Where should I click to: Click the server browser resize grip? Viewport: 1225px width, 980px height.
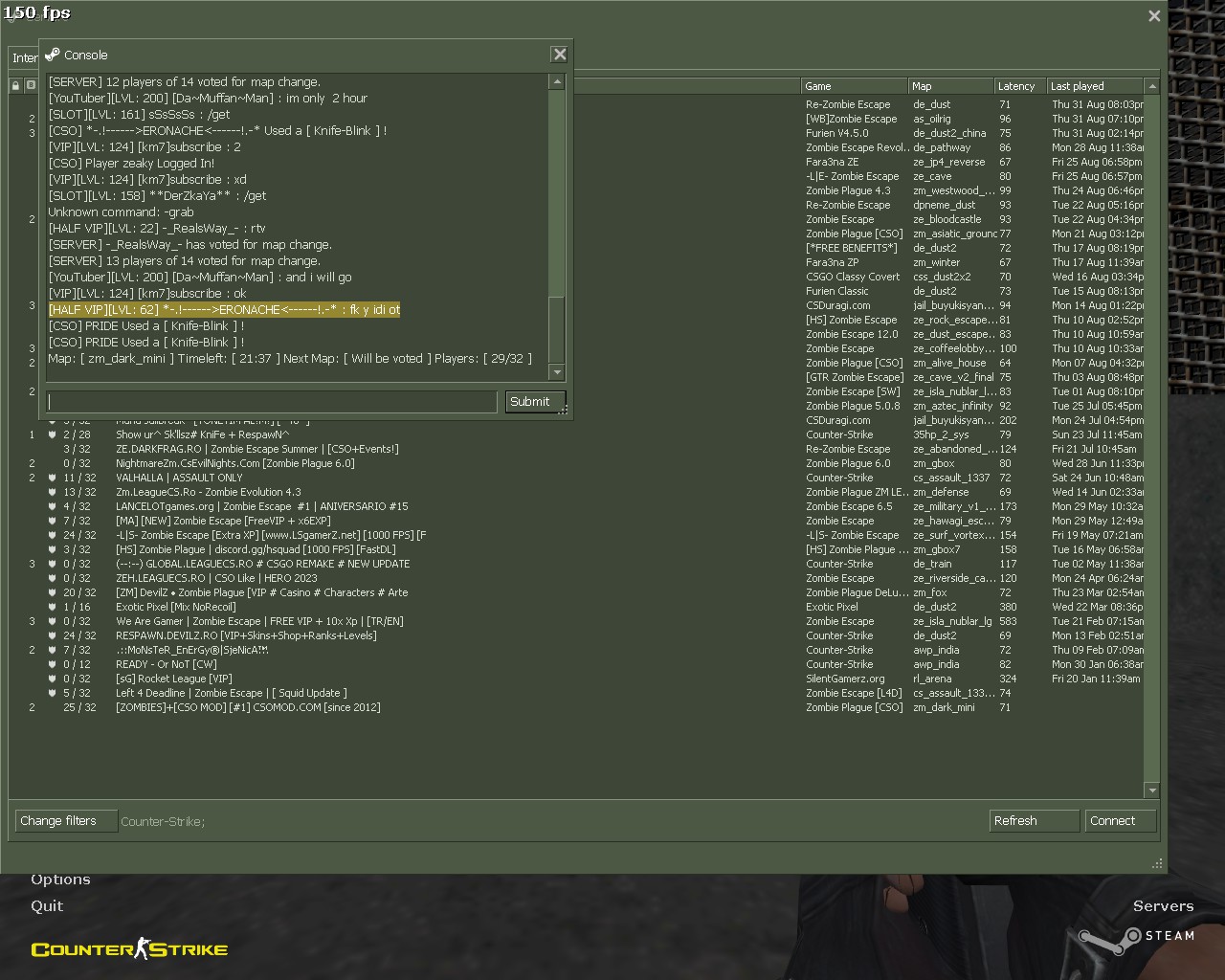(x=1157, y=863)
